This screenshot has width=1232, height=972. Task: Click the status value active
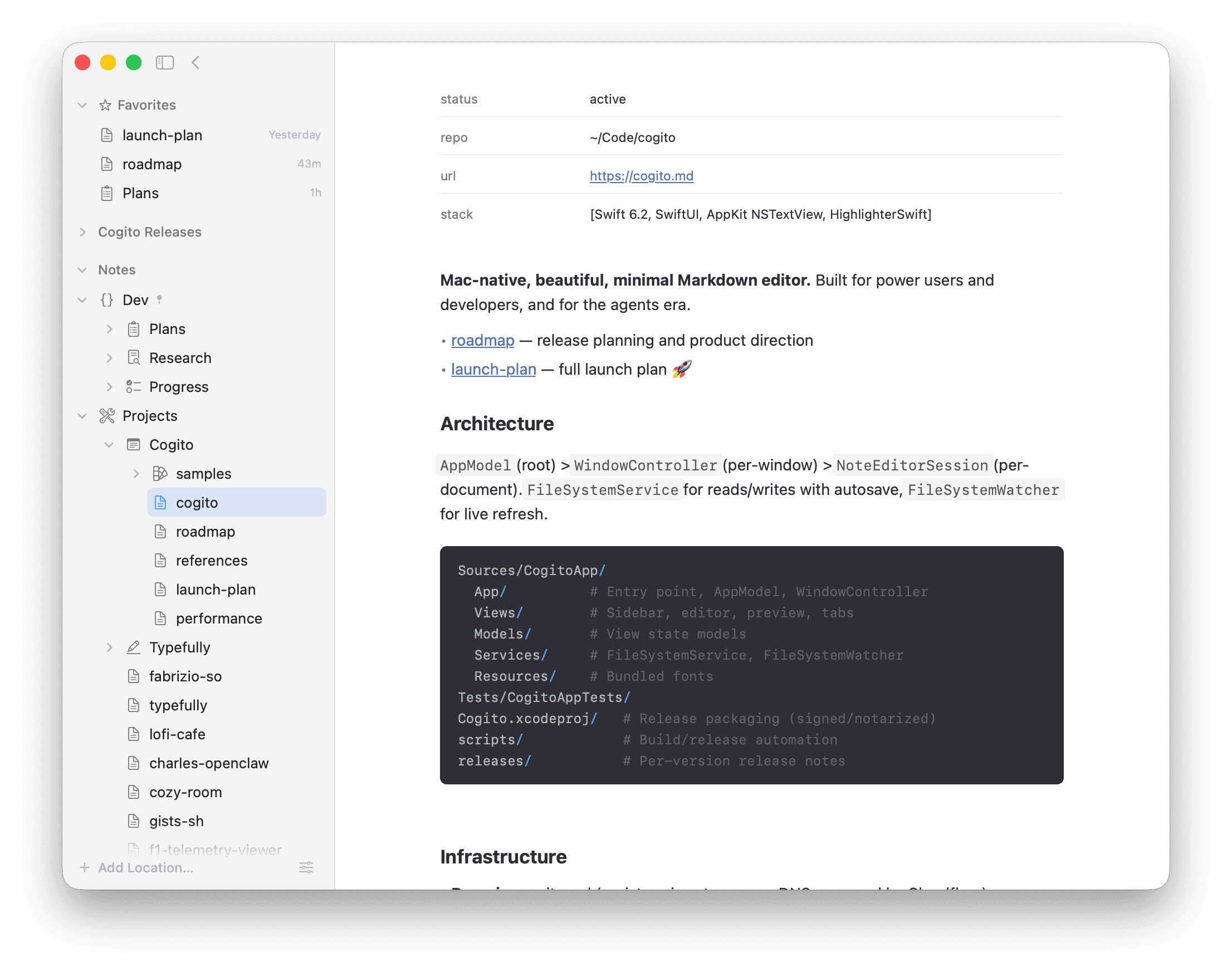tap(608, 100)
